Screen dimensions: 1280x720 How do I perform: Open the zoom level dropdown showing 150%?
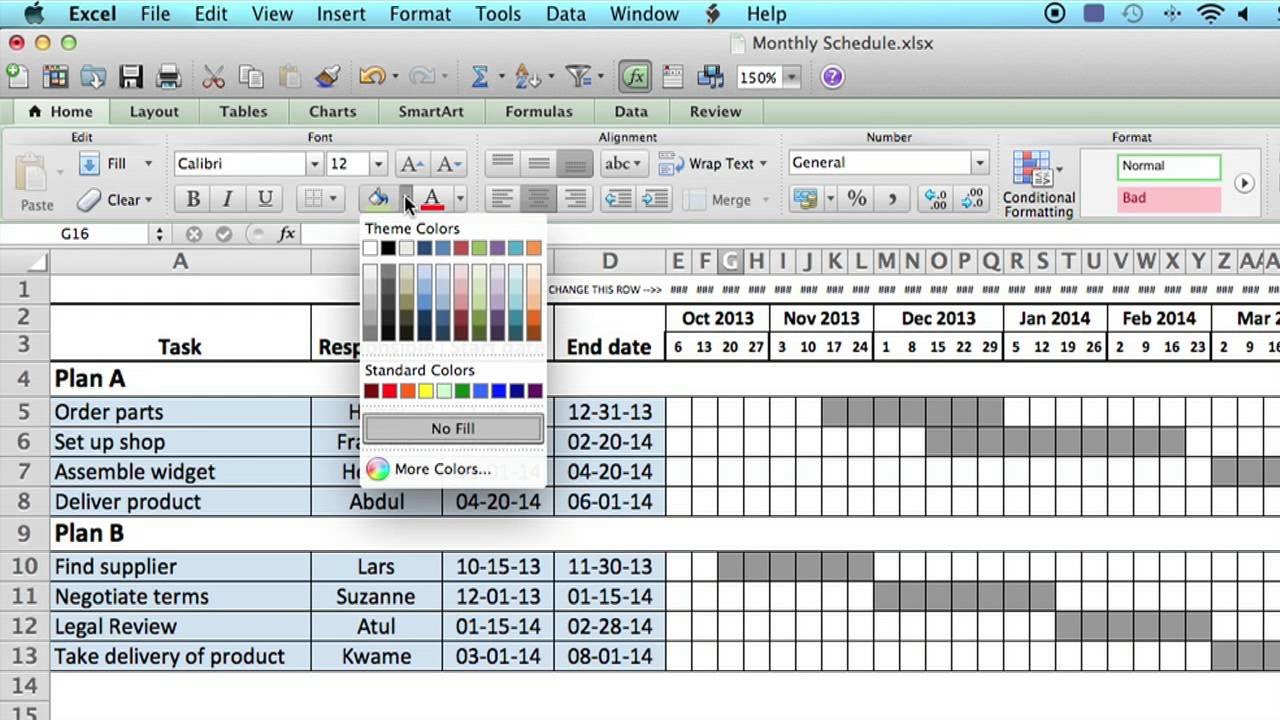tap(791, 76)
